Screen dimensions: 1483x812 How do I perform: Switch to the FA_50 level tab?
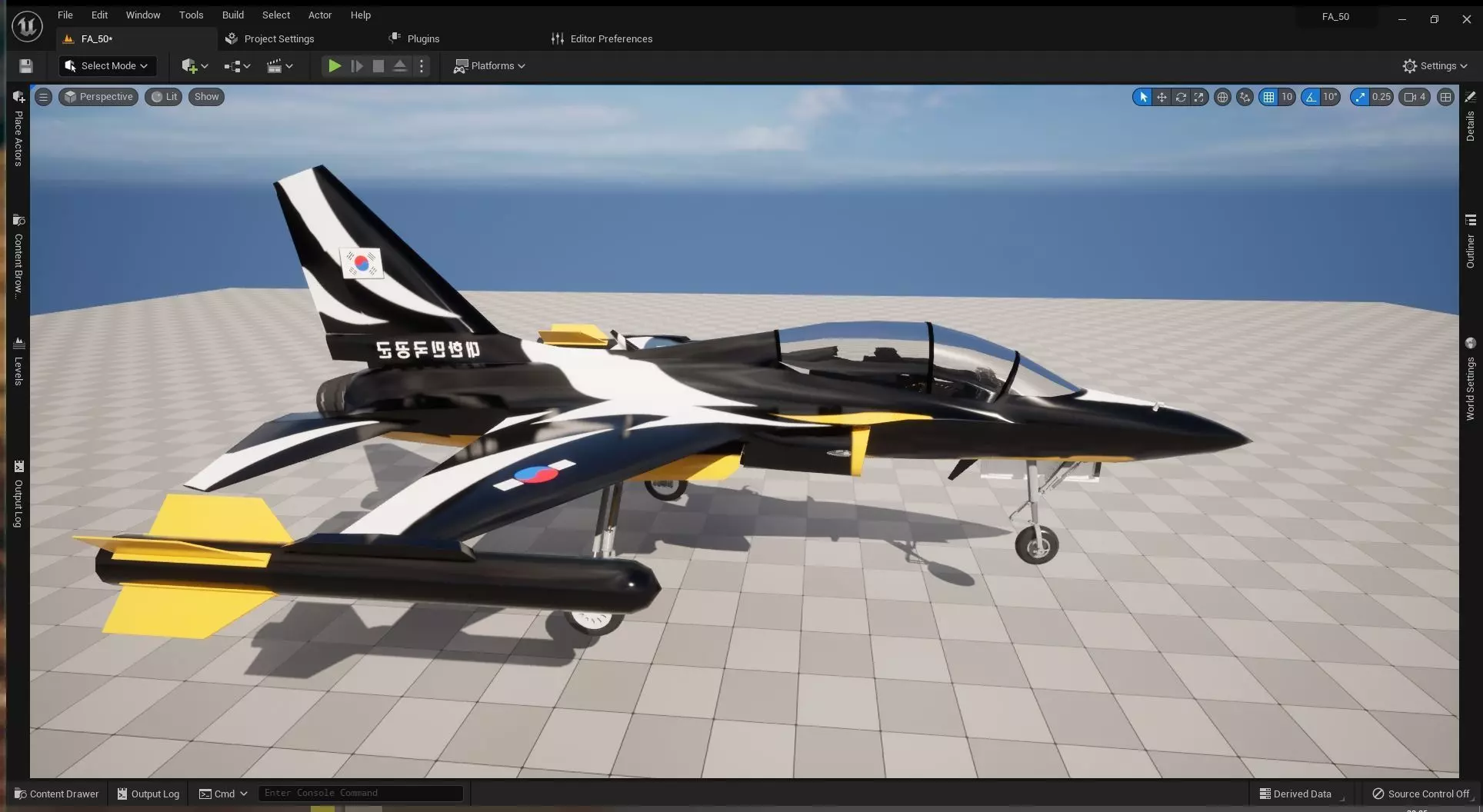click(135, 38)
